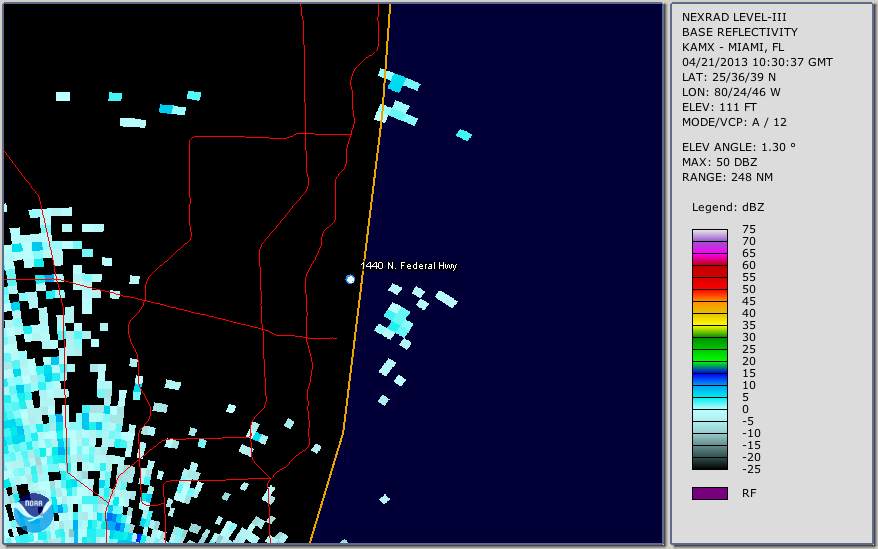Click the 'KAMX - MIAMI, FL' station text

(732, 47)
